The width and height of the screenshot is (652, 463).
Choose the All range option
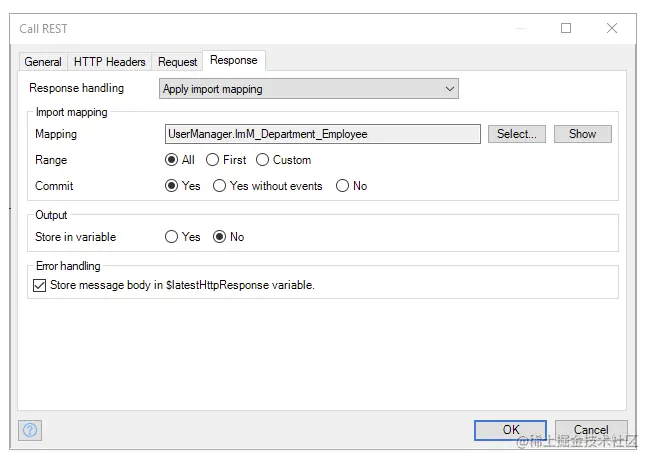coord(172,160)
